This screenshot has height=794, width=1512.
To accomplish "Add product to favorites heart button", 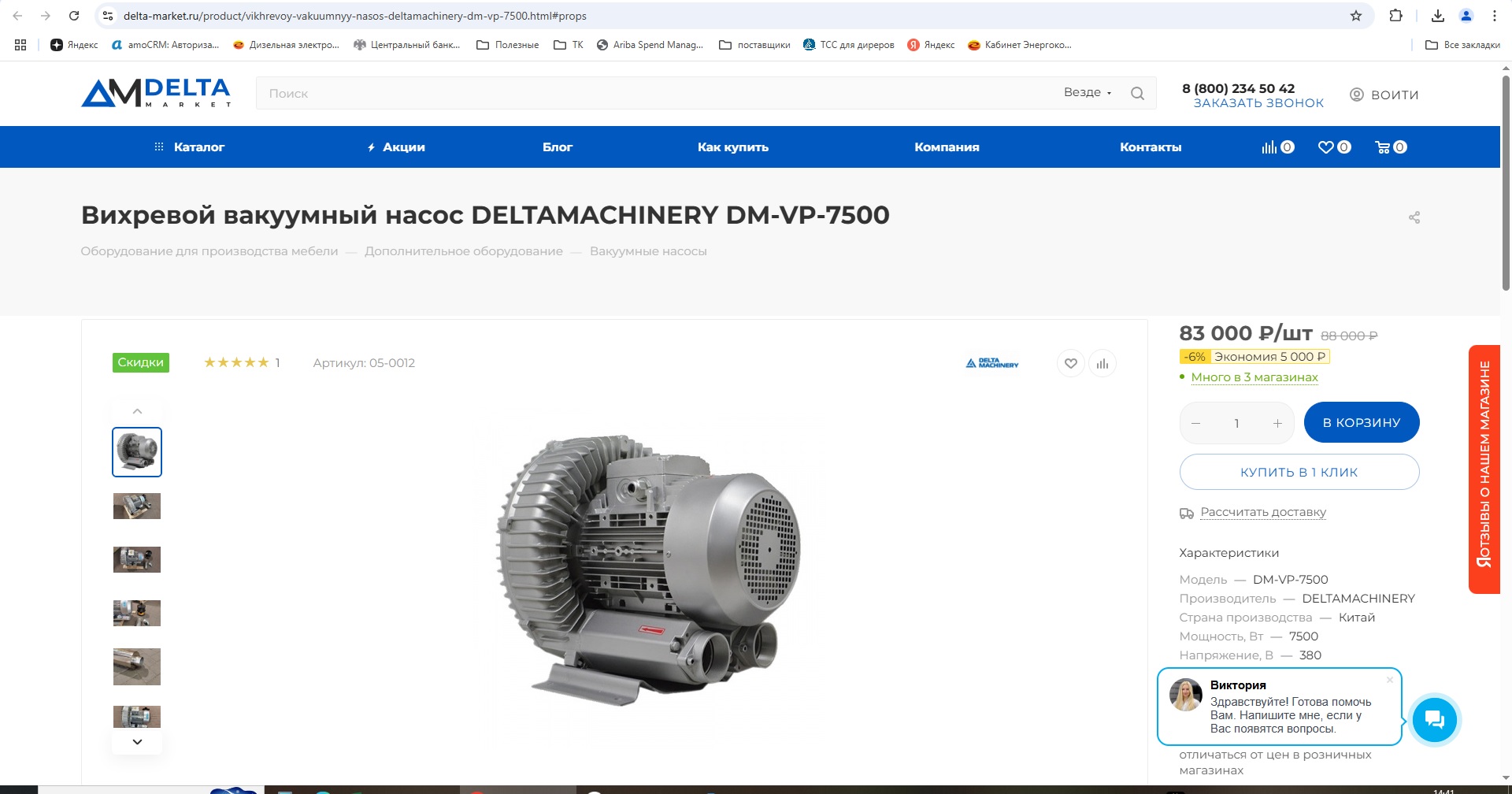I will [1071, 363].
